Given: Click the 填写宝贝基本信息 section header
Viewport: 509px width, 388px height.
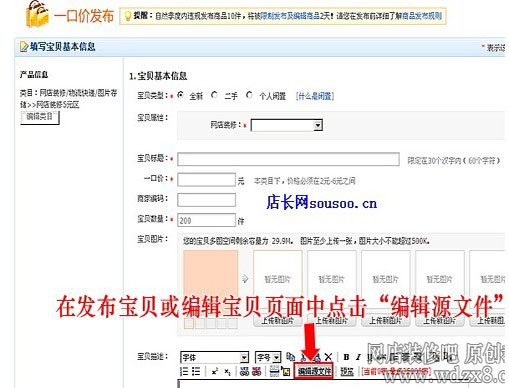Looking at the screenshot, I should tap(63, 47).
